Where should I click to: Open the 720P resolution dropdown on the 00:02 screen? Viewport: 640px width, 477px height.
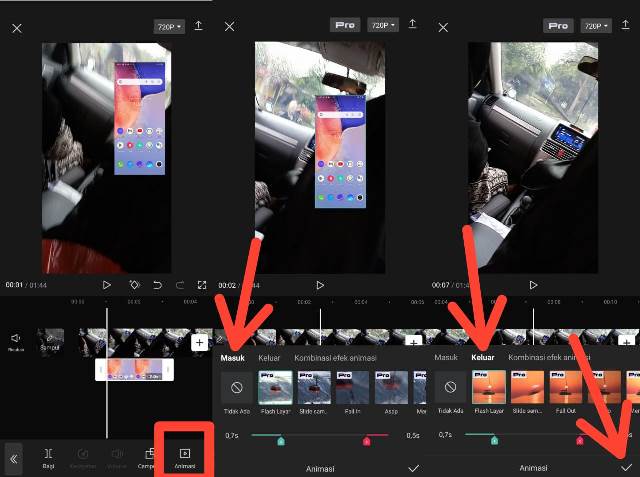click(x=383, y=25)
